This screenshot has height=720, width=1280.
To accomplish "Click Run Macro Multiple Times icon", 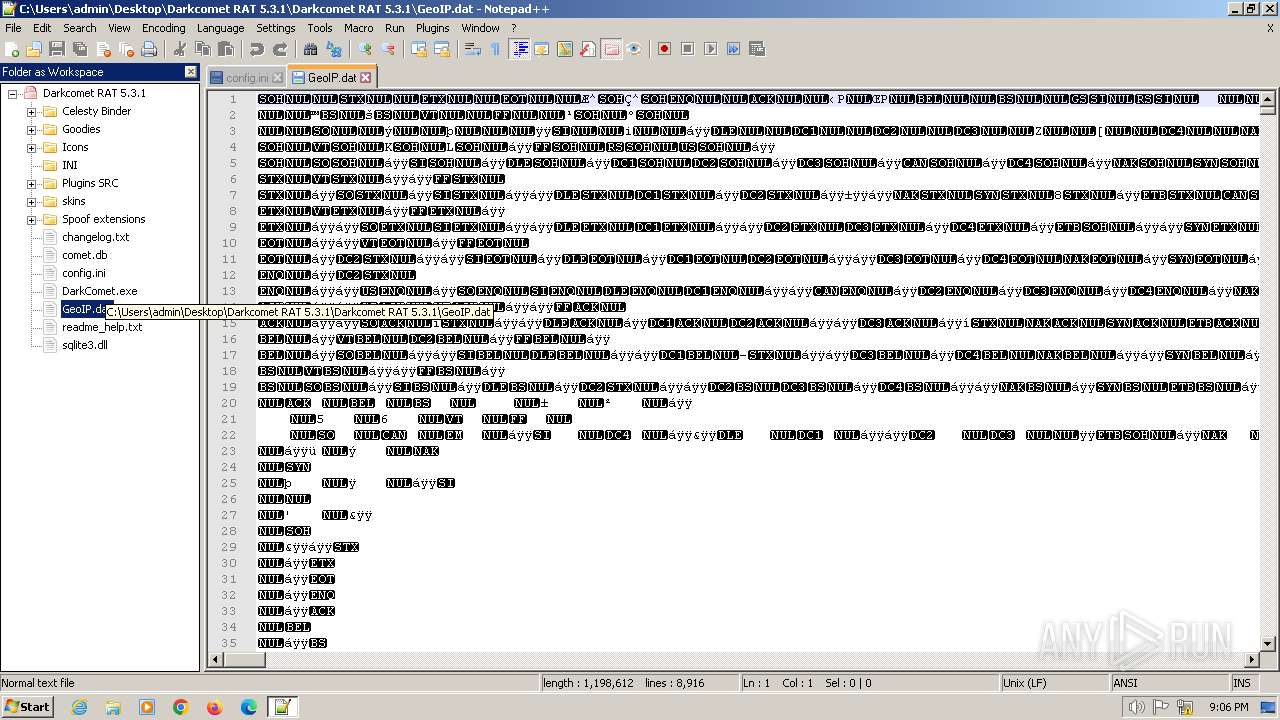I will click(x=733, y=49).
